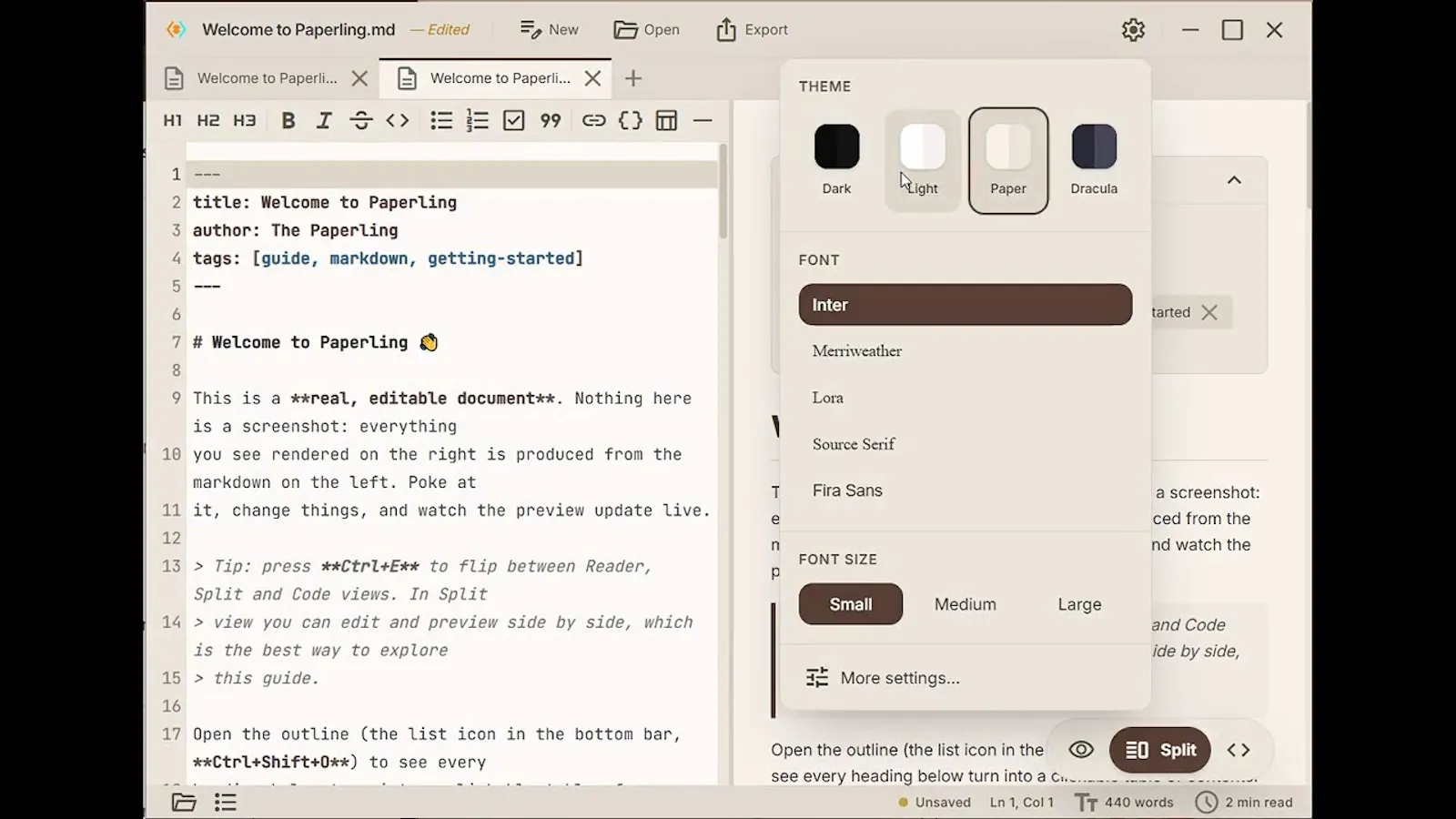Insert a hyperlink

tap(594, 120)
